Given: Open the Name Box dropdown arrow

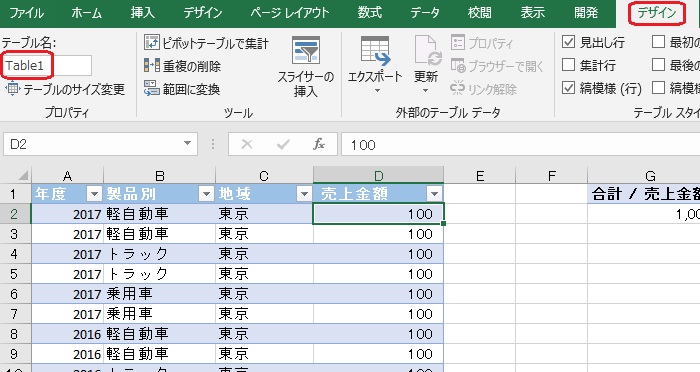Looking at the screenshot, I should (x=188, y=144).
